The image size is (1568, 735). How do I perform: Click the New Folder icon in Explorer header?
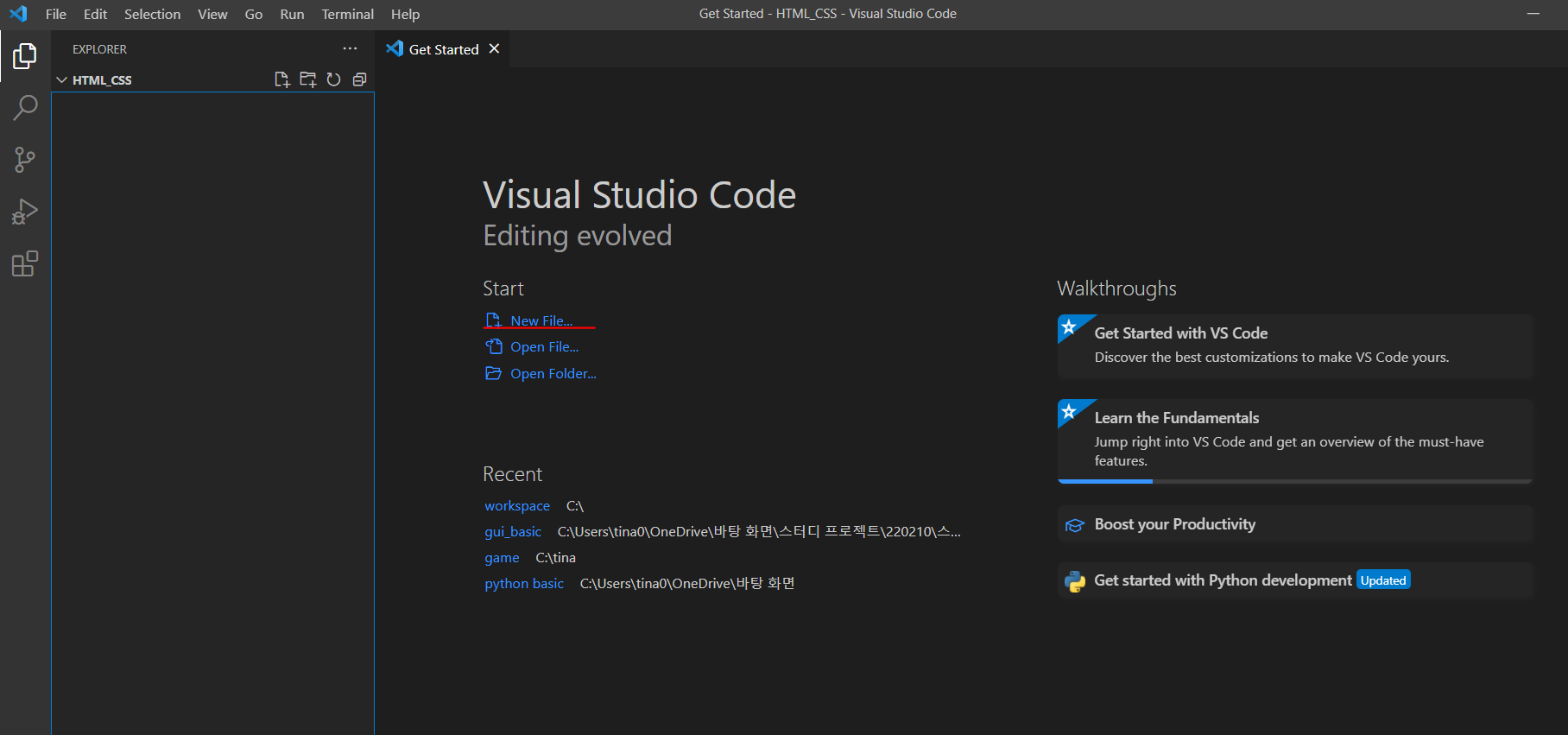[307, 79]
